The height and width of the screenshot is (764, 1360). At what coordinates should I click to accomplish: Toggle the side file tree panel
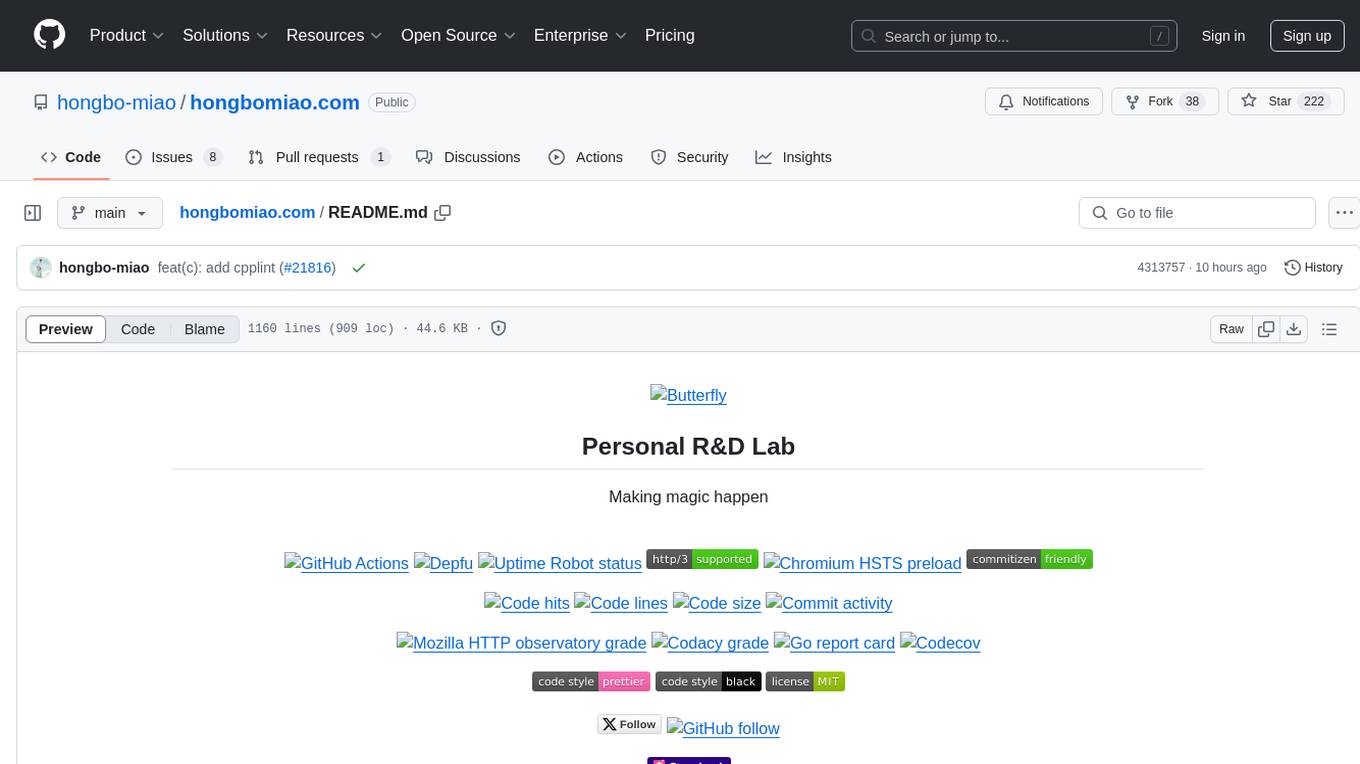click(33, 213)
